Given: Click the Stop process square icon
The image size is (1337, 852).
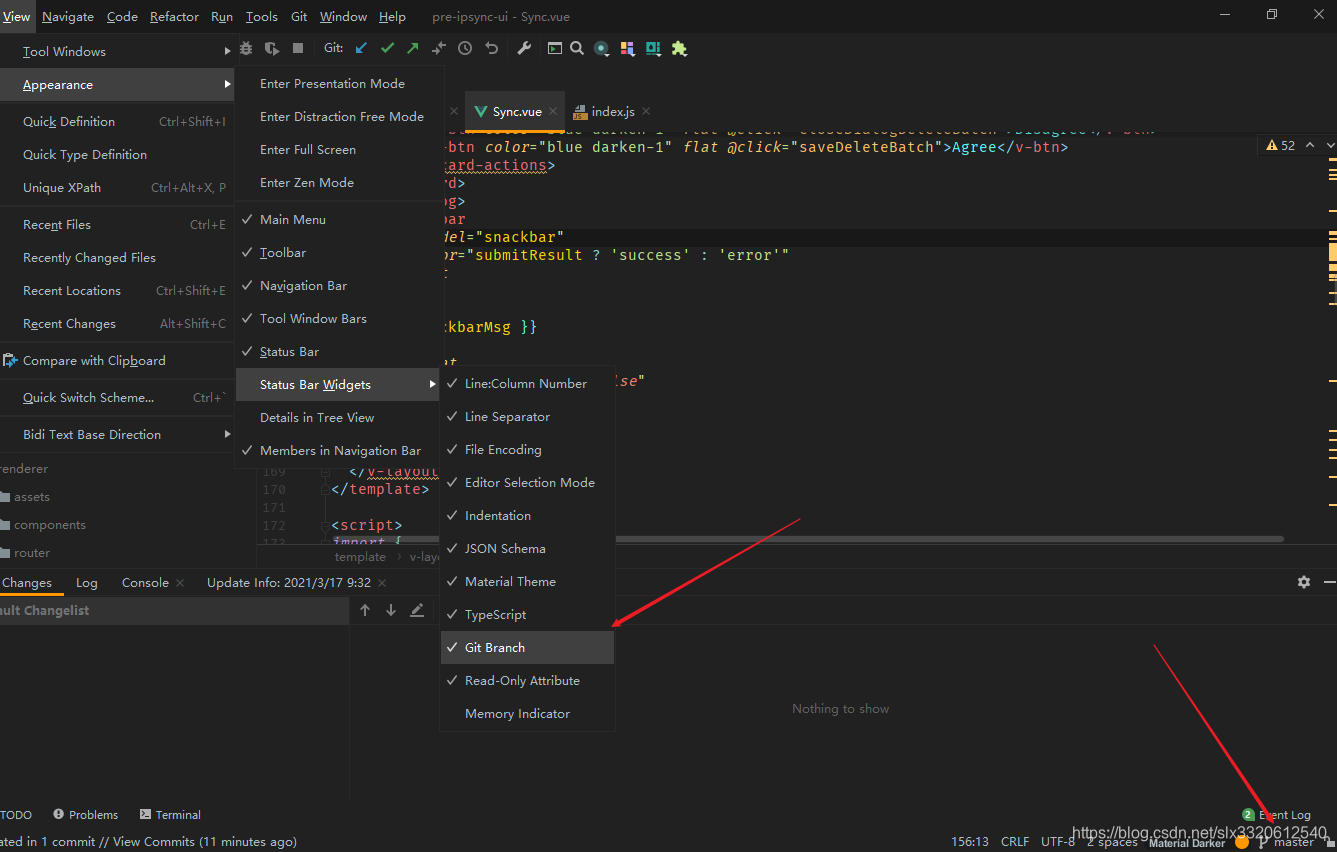Looking at the screenshot, I should click(x=296, y=48).
